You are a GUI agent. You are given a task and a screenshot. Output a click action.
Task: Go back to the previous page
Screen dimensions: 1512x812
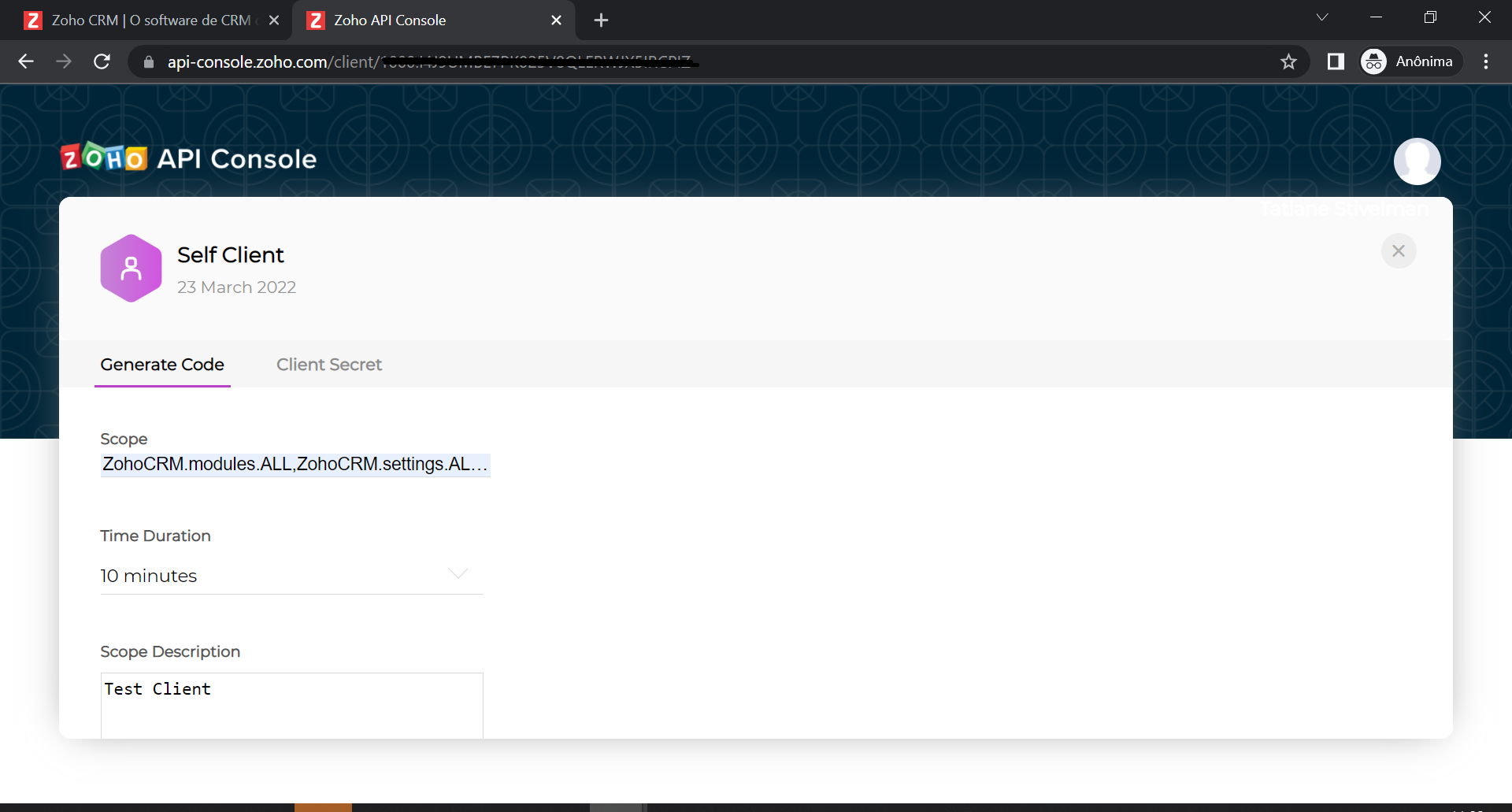click(x=26, y=61)
